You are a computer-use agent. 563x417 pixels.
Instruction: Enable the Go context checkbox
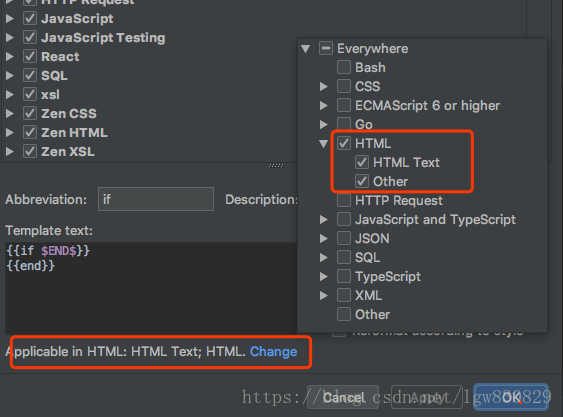[344, 124]
